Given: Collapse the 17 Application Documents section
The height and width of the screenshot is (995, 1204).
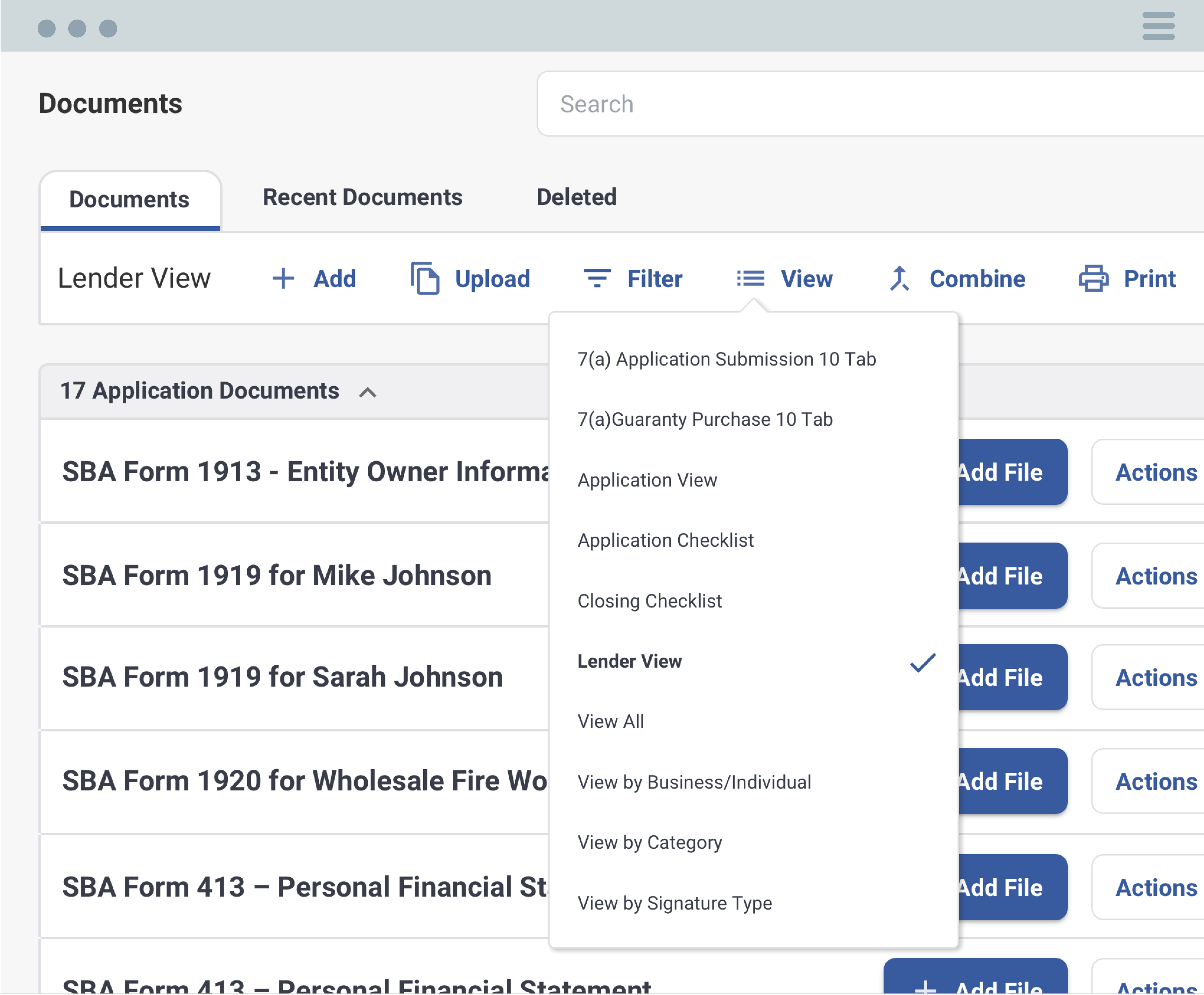Looking at the screenshot, I should [367, 393].
